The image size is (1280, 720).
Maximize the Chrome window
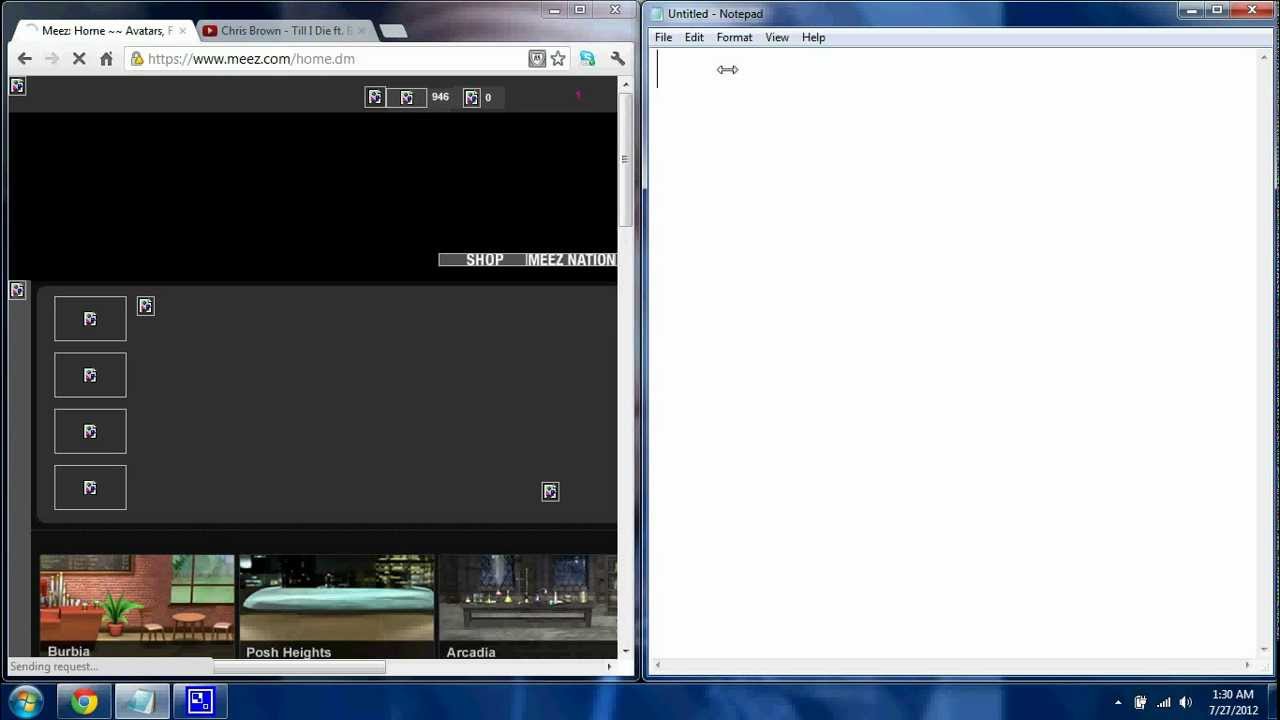tap(580, 10)
